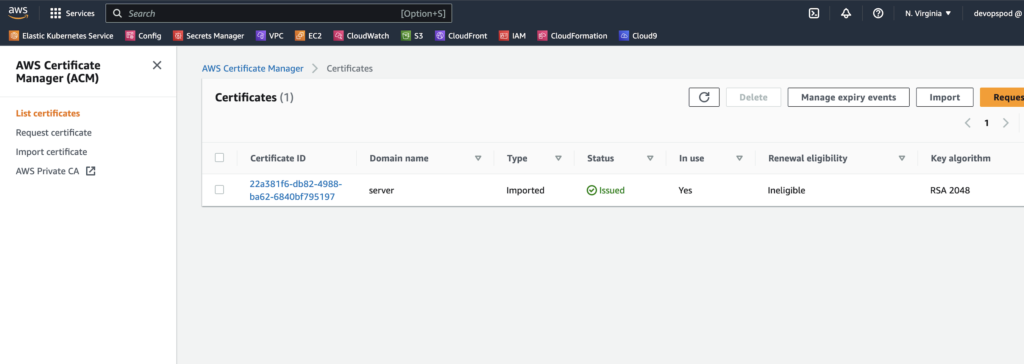Image resolution: width=1024 pixels, height=364 pixels.
Task: Open the CloudFormation service bookmark
Action: [572, 36]
